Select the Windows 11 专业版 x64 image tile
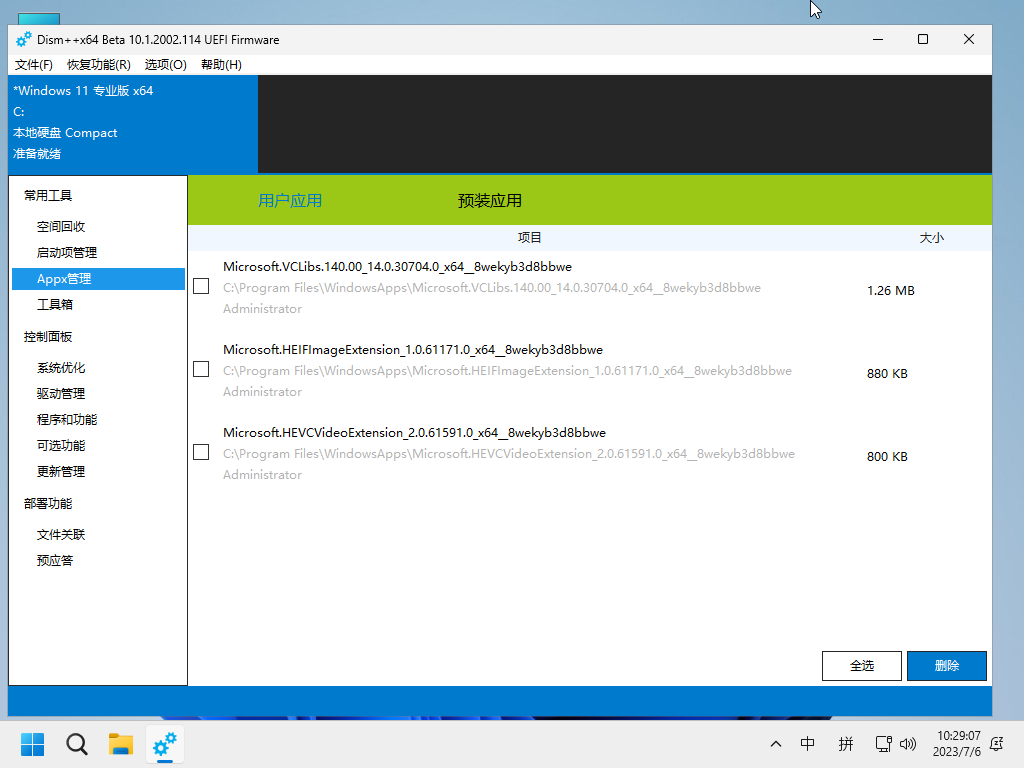 [133, 124]
